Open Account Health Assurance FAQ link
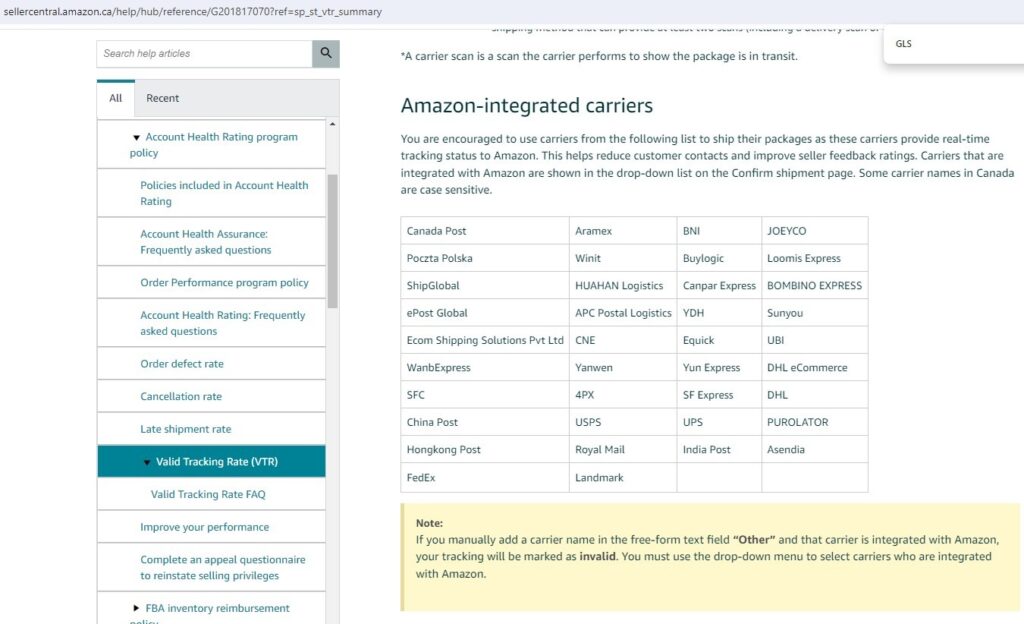The image size is (1024, 624). point(205,242)
